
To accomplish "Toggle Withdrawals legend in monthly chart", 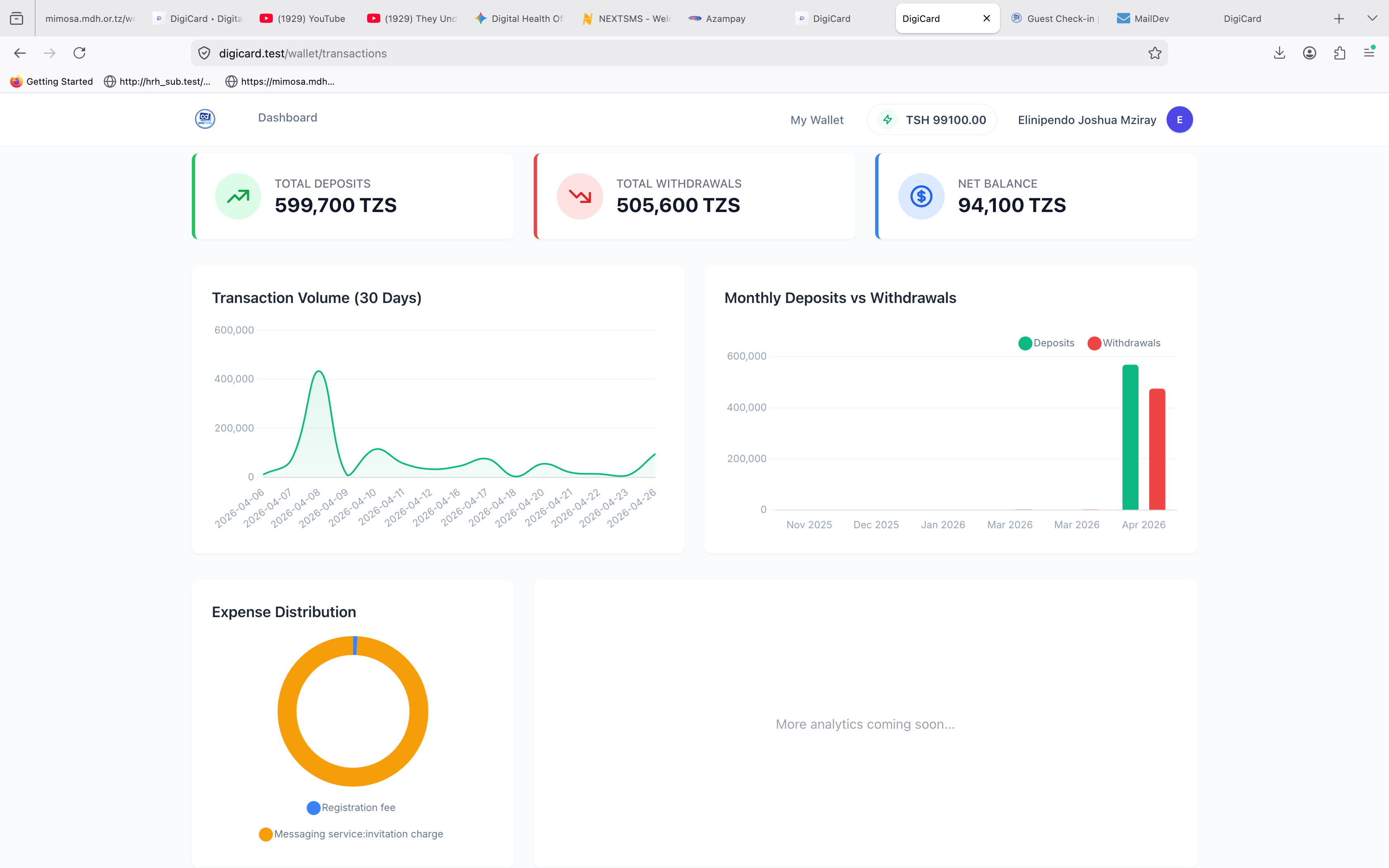I will pos(1124,343).
